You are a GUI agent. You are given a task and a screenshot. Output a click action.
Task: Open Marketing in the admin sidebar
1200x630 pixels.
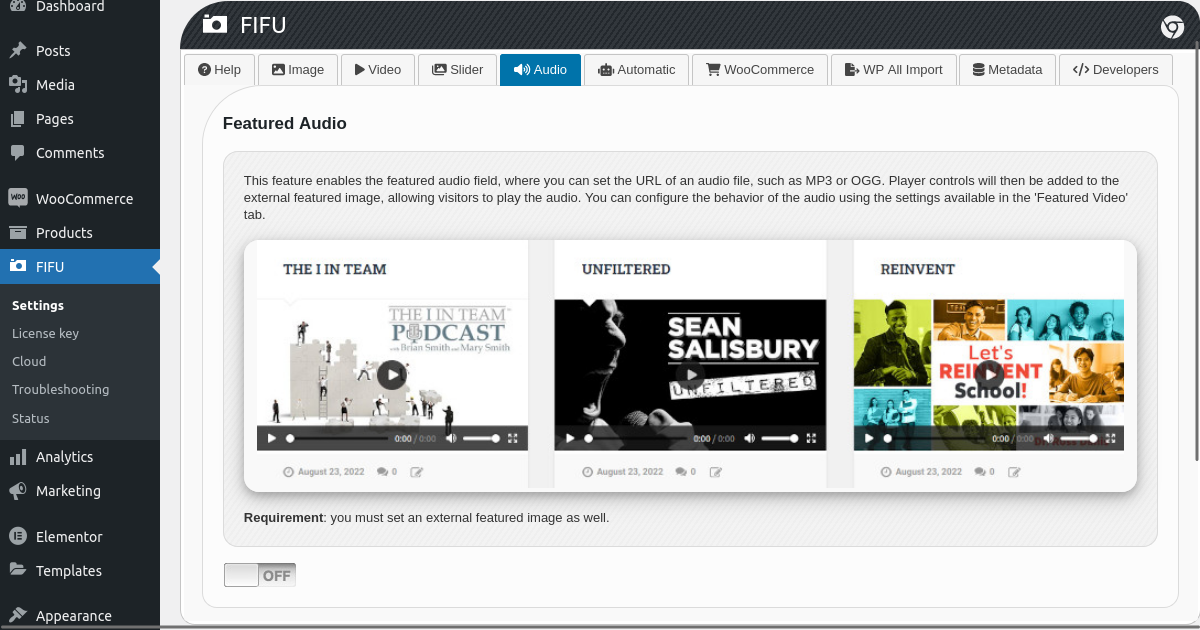pos(80,491)
